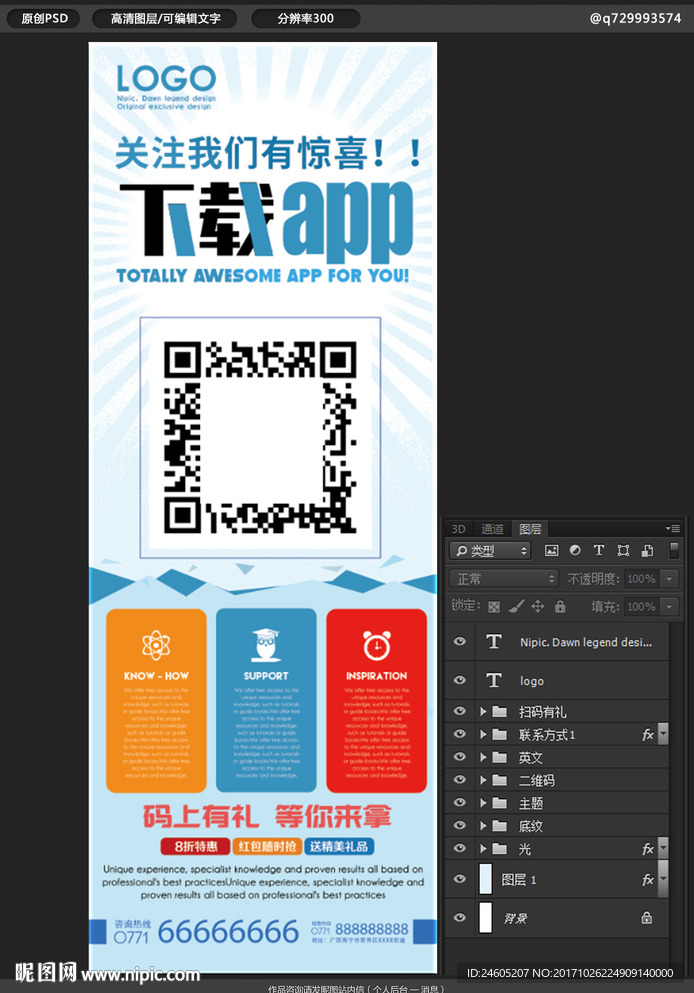The height and width of the screenshot is (993, 694).
Task: Click the fx icon on 联系方式1 group
Action: [x=647, y=735]
